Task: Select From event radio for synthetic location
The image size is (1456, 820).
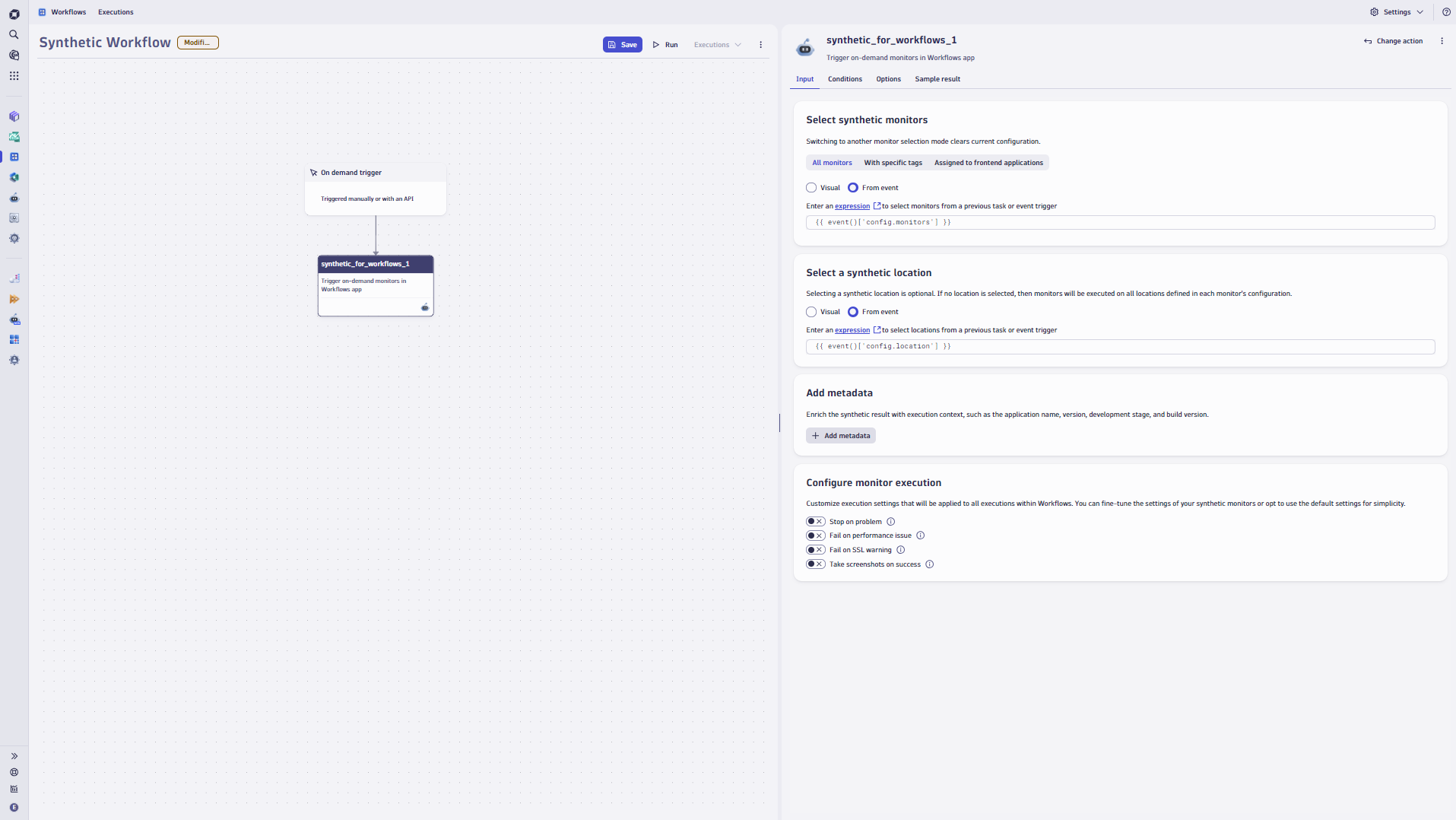Action: (x=853, y=312)
